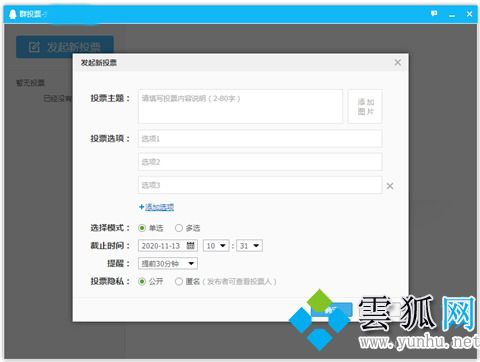480x362 pixels.
Task: Open the feedback icon in the title bar
Action: point(434,14)
